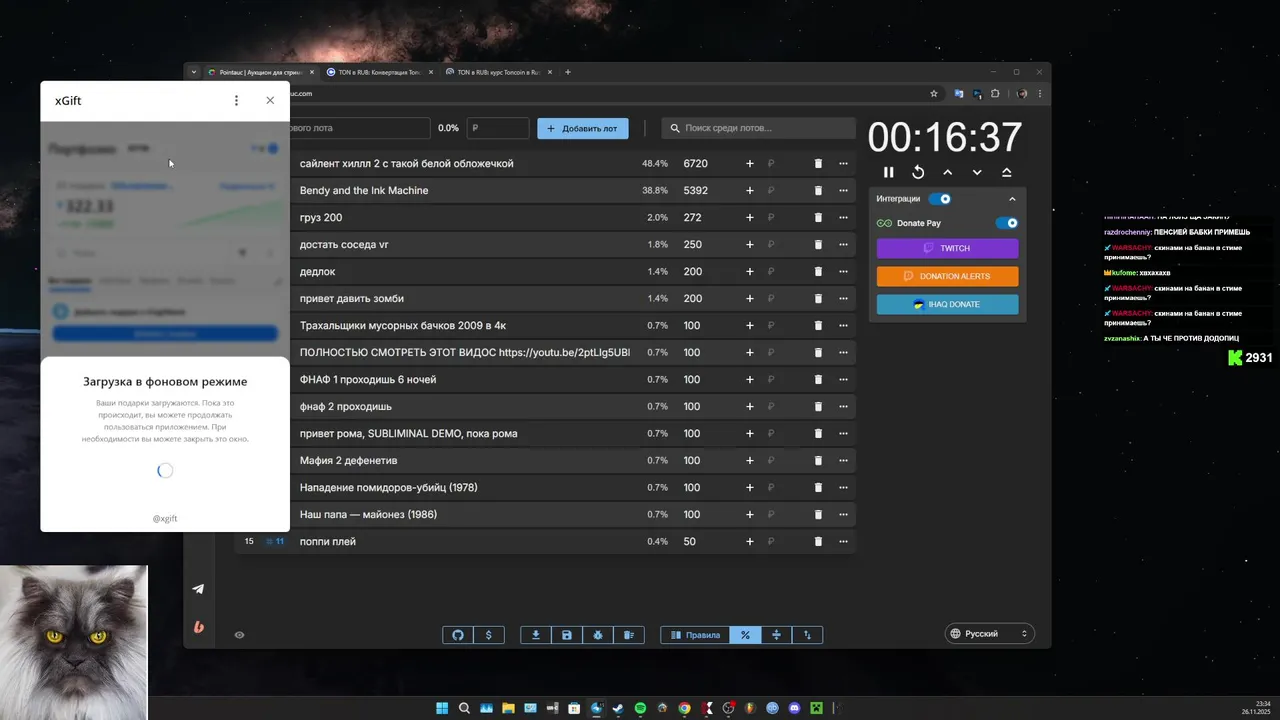Open Steam from the taskbar

click(618, 708)
